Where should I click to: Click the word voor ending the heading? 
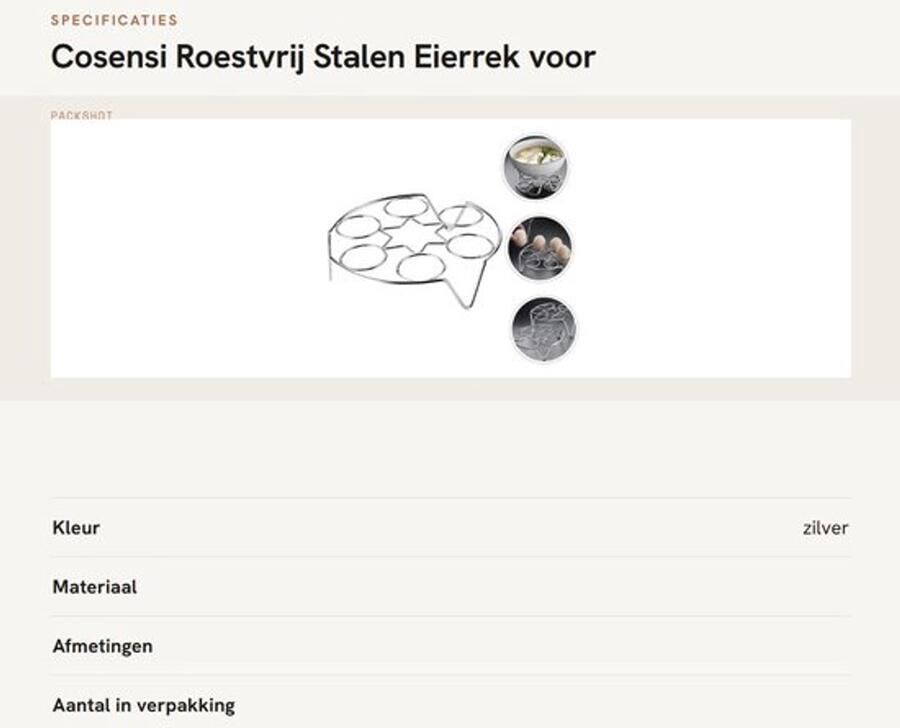(x=562, y=58)
